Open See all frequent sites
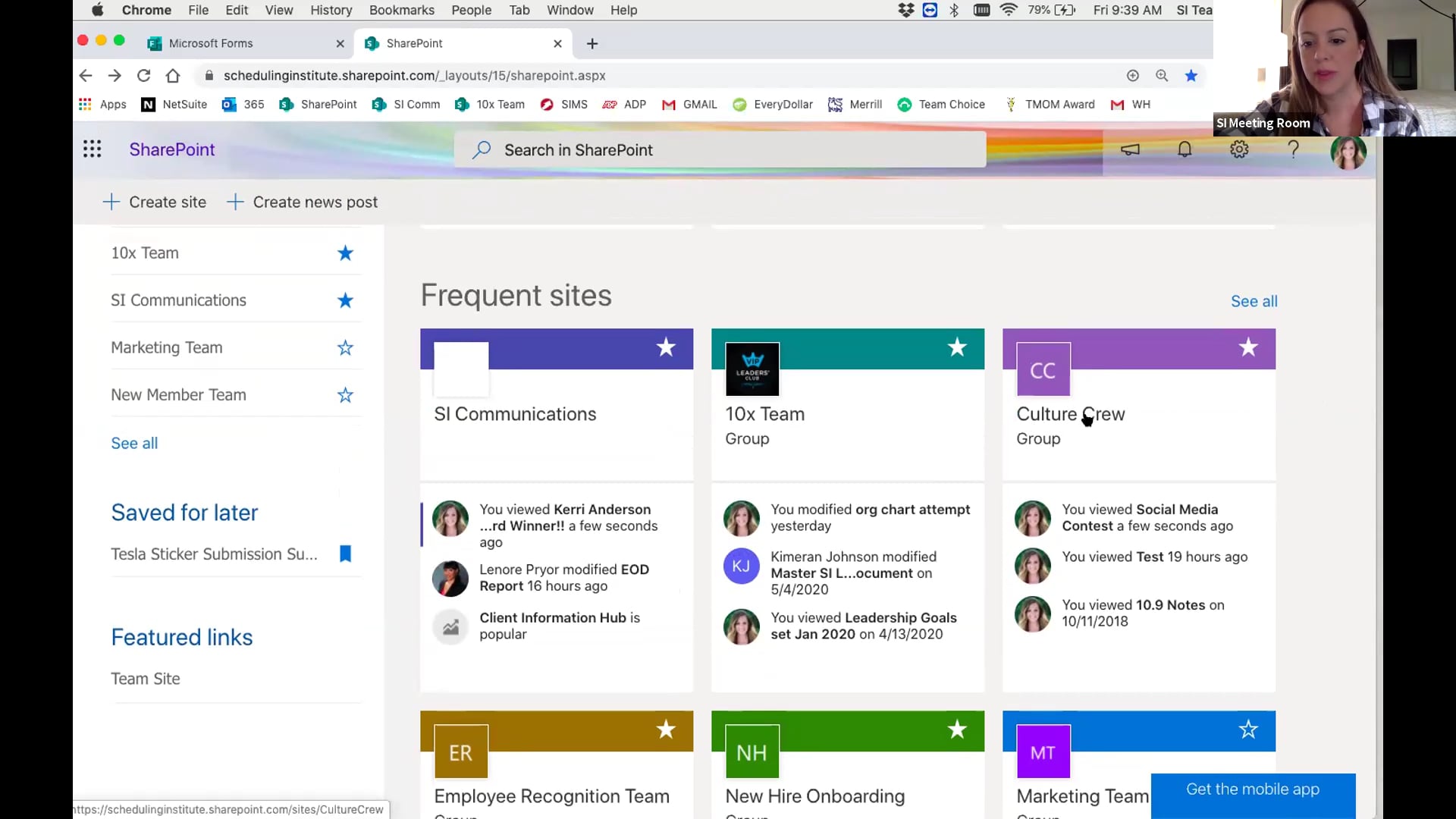Viewport: 1456px width, 819px height. pos(1254,301)
